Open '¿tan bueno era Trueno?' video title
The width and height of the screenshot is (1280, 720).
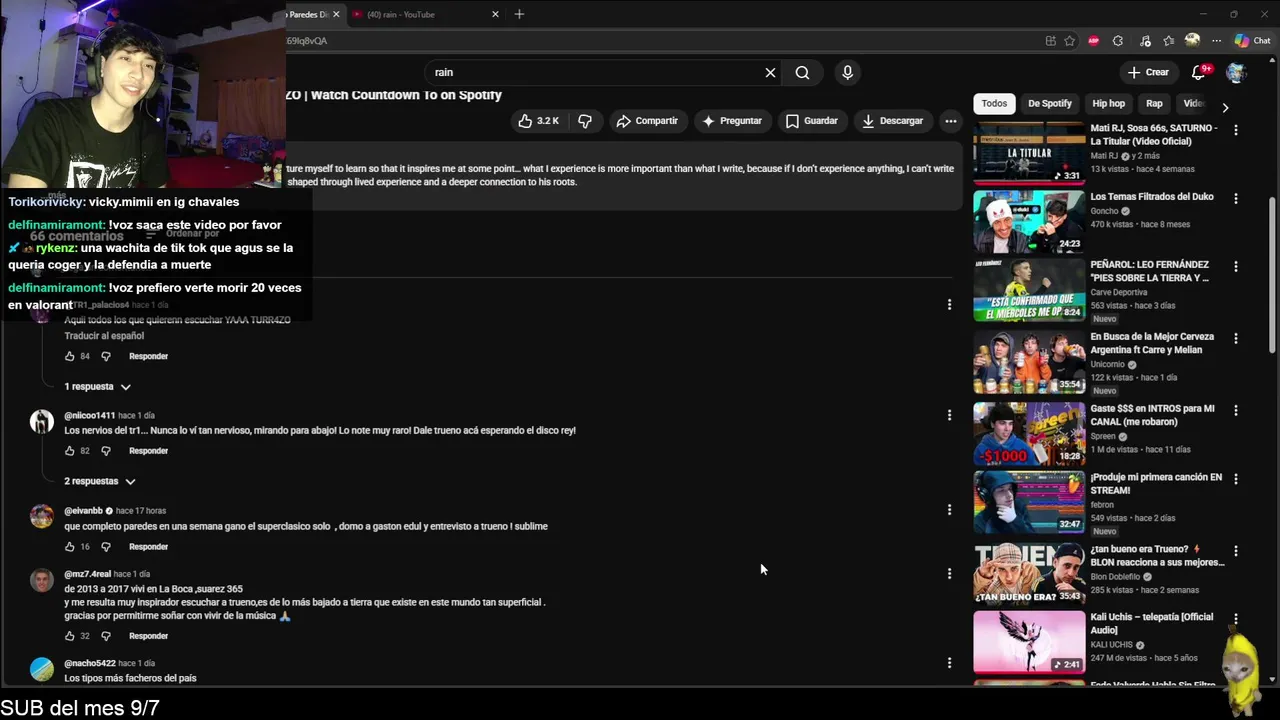[x=1157, y=556]
